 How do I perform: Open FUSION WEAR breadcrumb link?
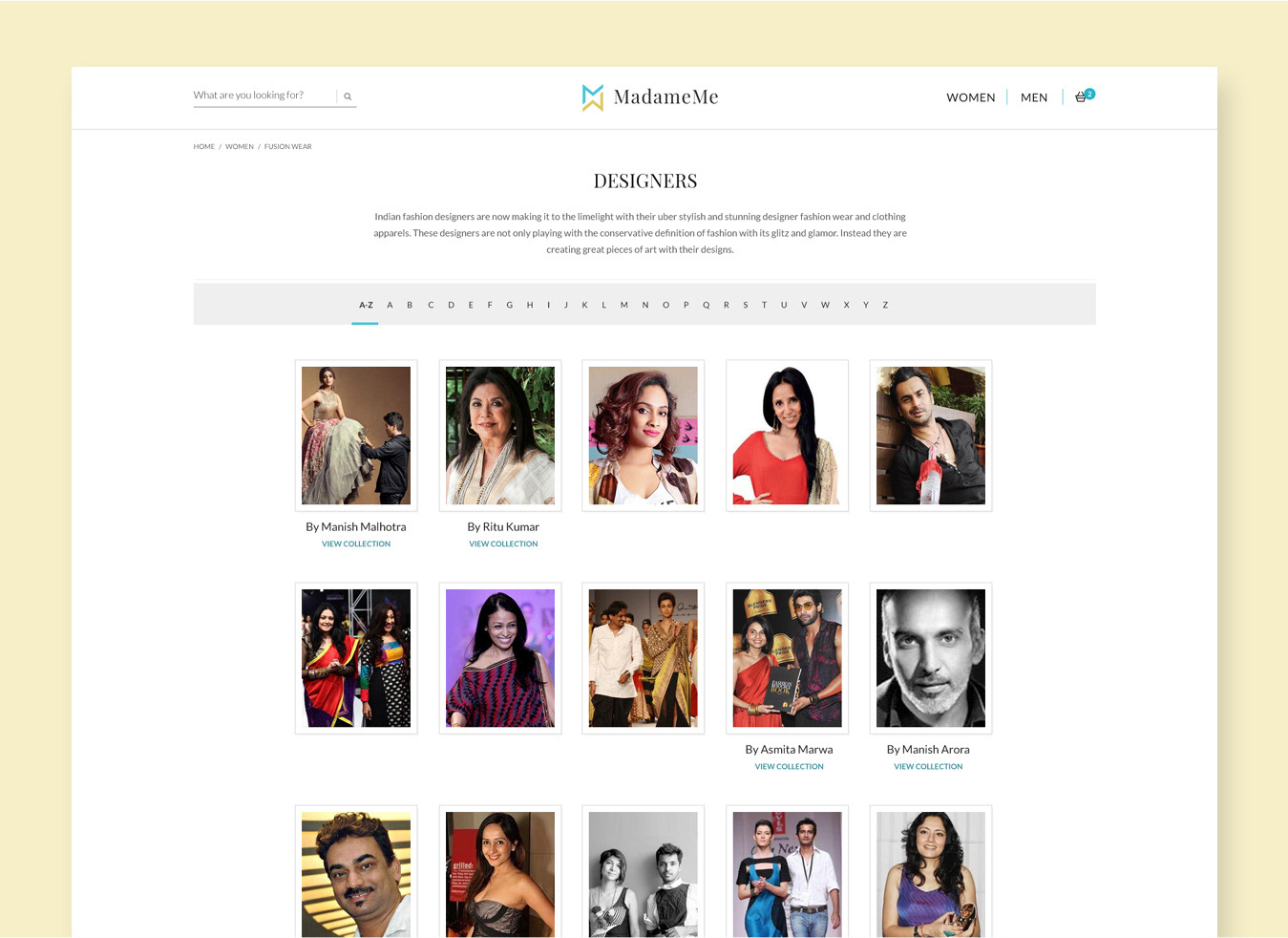288,147
